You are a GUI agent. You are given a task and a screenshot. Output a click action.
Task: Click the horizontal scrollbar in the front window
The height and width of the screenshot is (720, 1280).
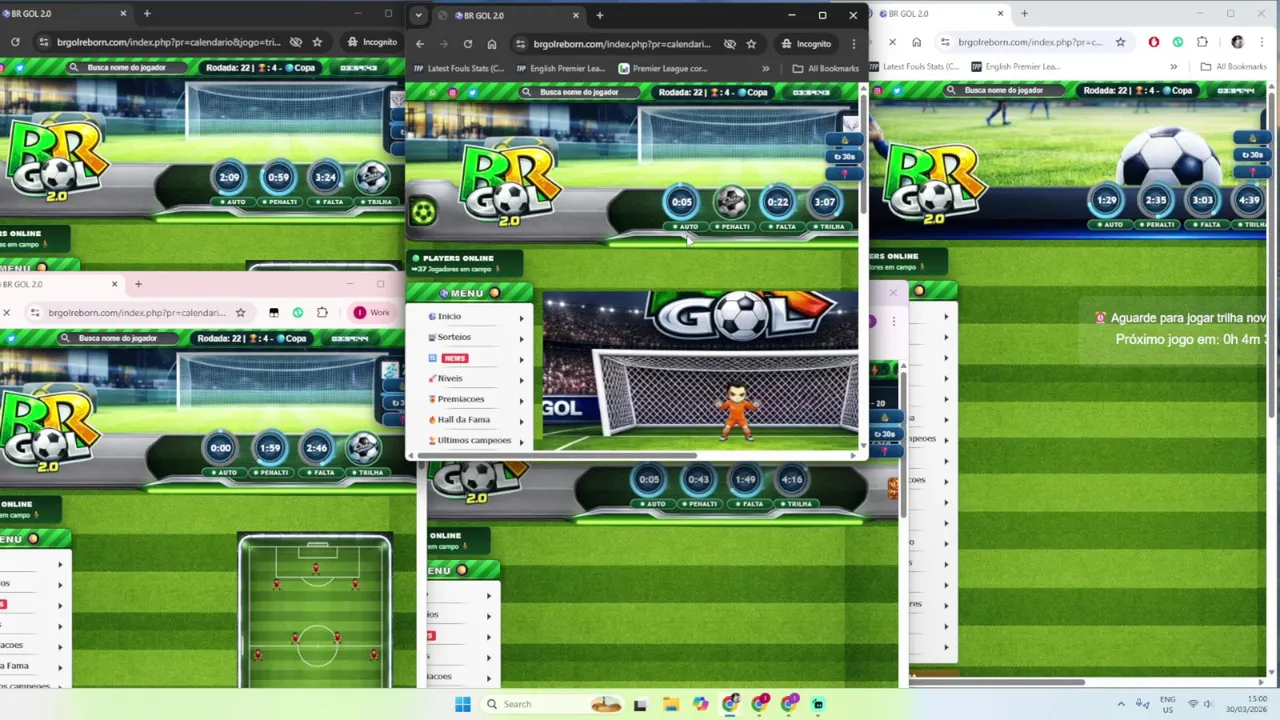click(555, 455)
